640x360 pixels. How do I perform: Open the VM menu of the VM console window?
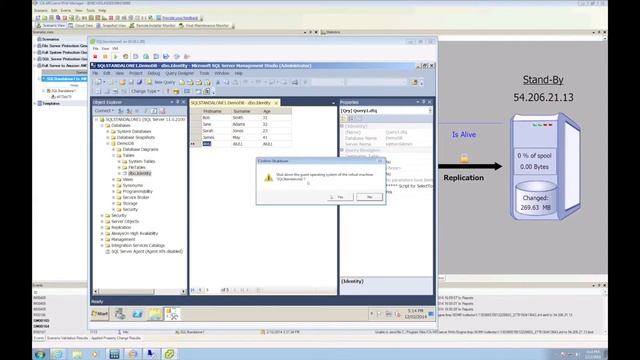115,49
